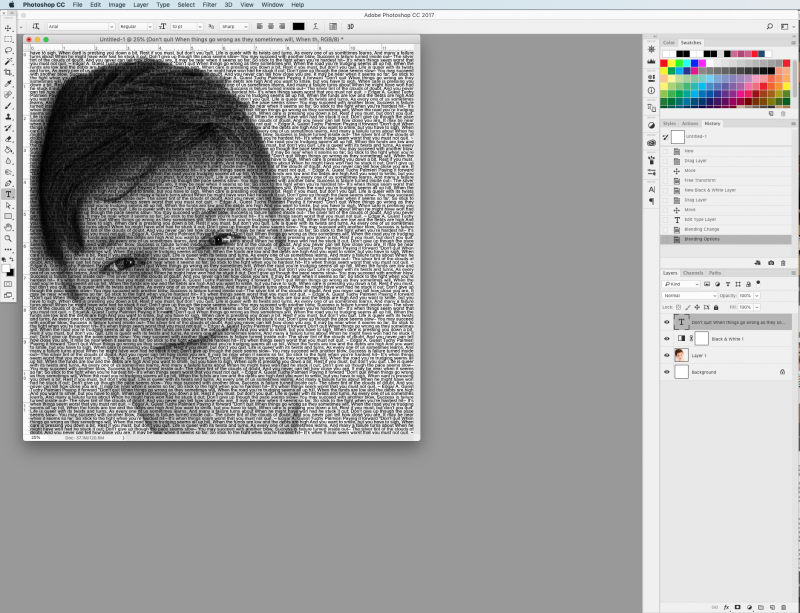Click the 3D text button in options bar
This screenshot has height=613, width=800.
click(351, 27)
